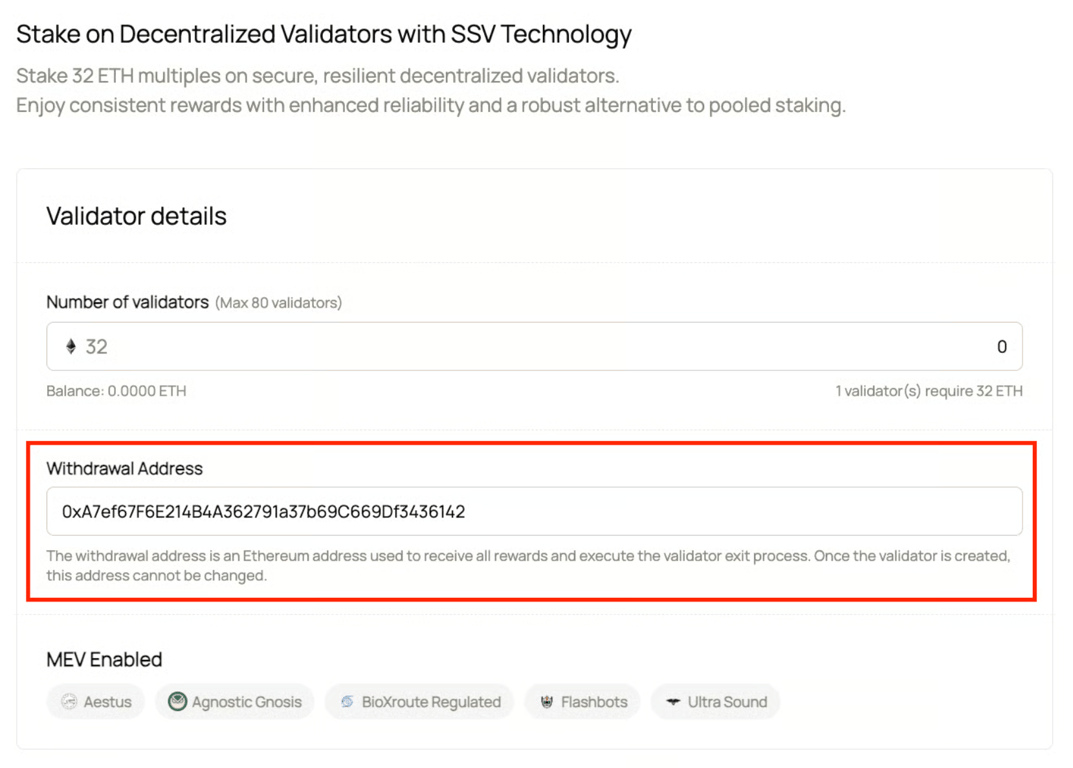
Task: Toggle the Flashbots relay label
Action: (x=594, y=702)
